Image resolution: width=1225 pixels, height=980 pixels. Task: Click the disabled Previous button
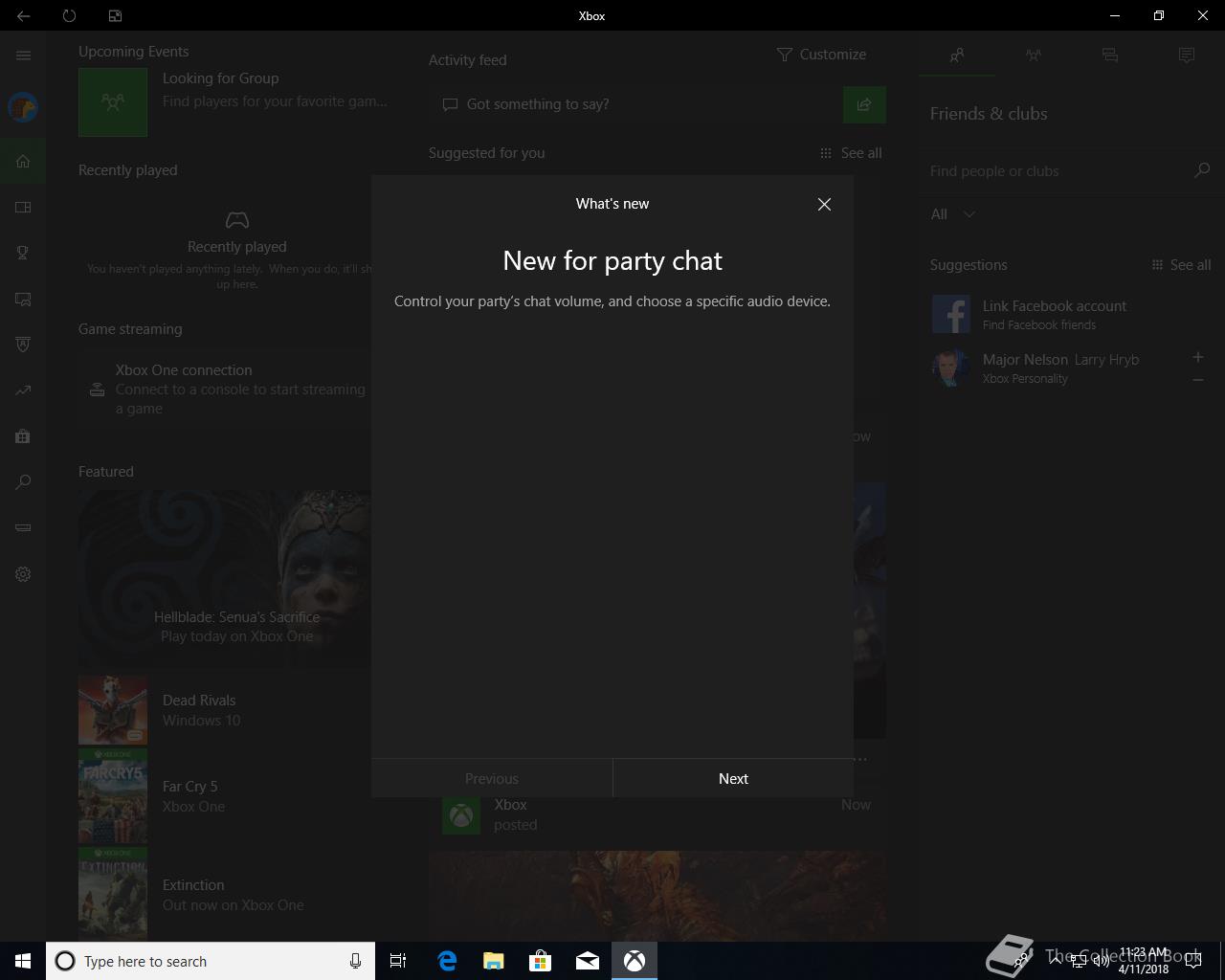492,778
